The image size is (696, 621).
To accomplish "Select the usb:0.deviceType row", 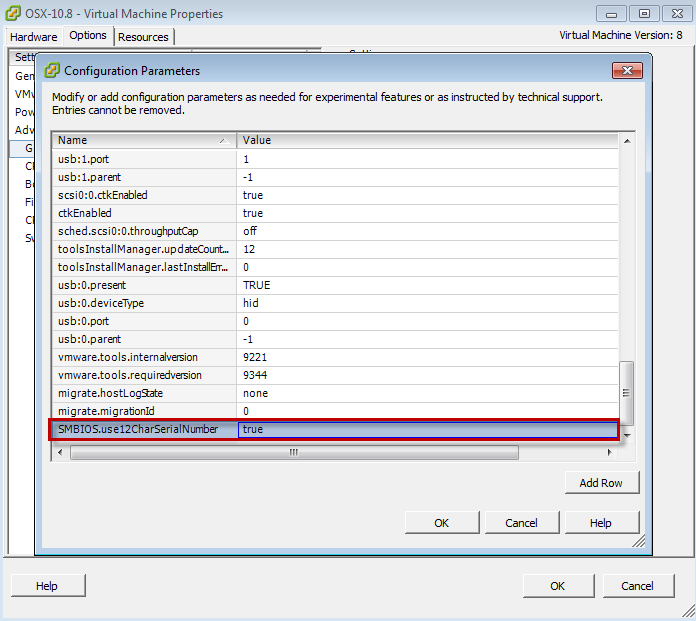I will [x=143, y=303].
